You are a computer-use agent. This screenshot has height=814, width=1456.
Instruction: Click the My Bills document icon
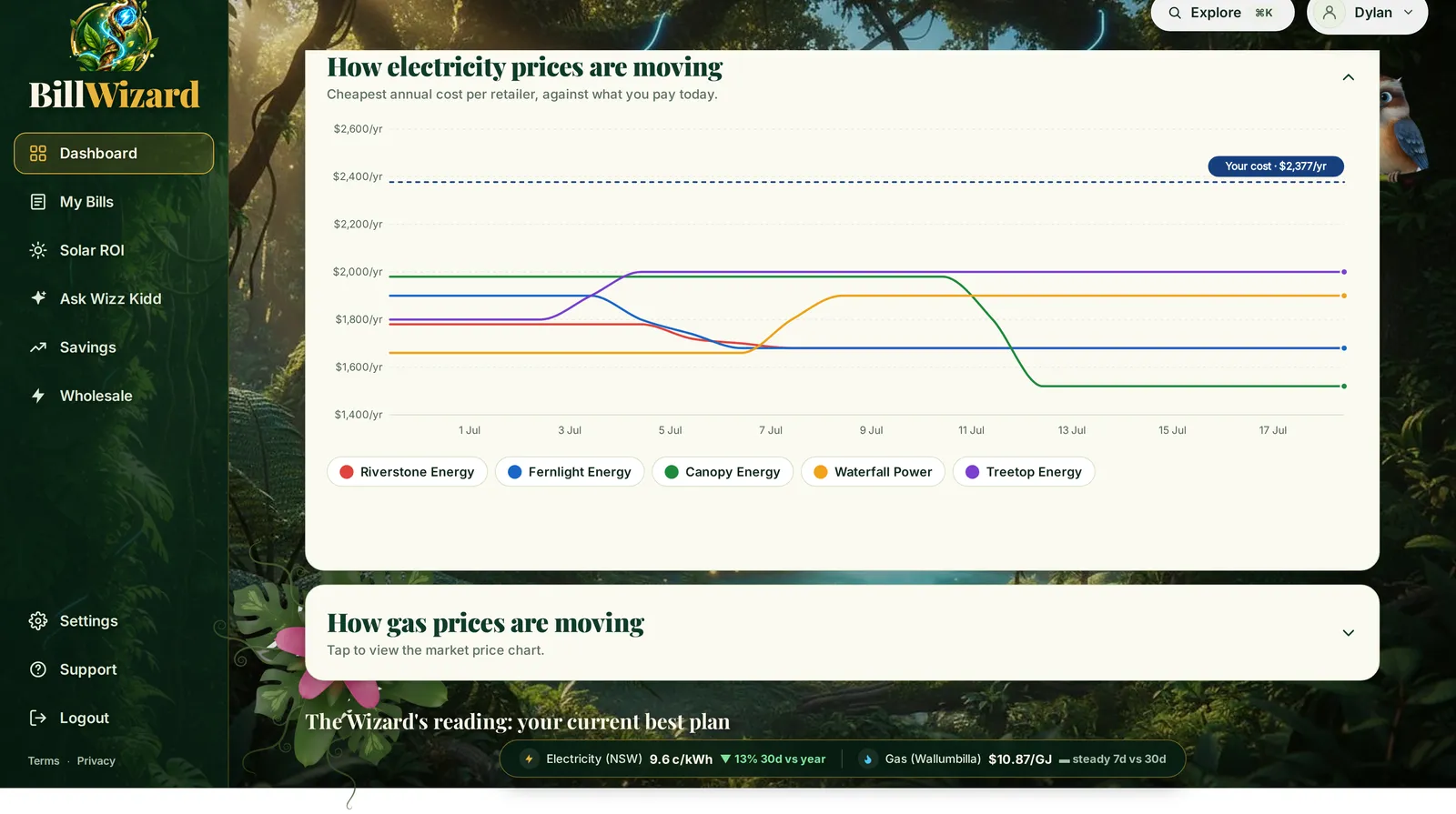(38, 202)
